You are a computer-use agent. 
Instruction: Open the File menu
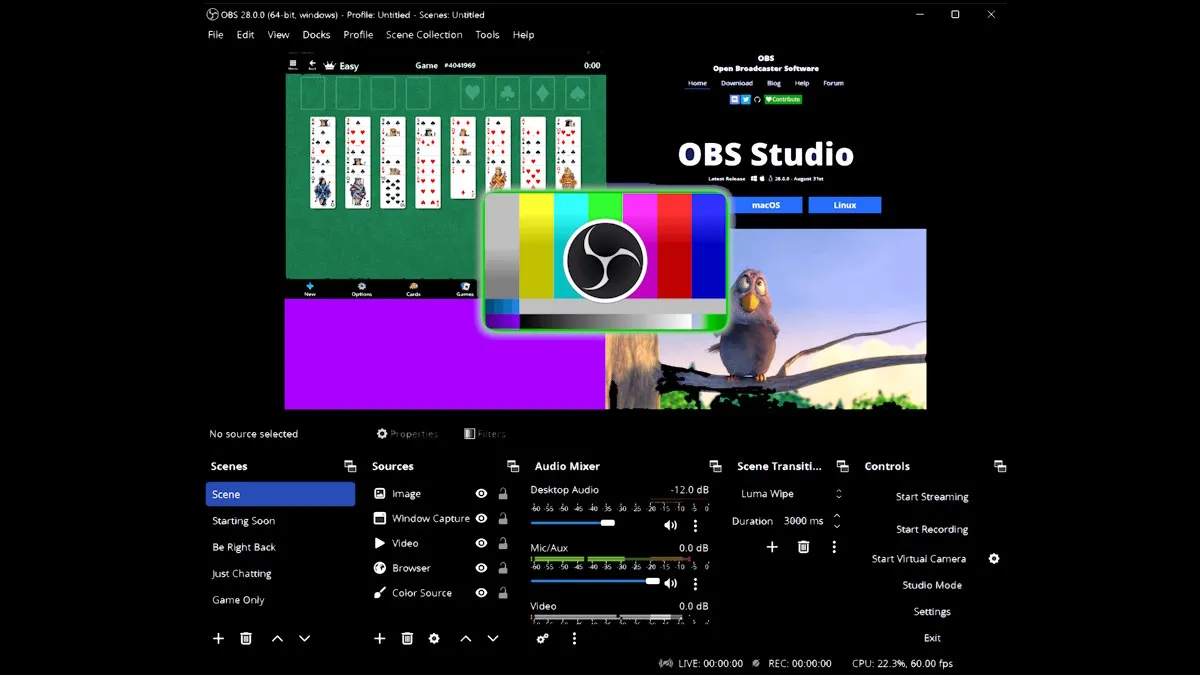tap(215, 35)
